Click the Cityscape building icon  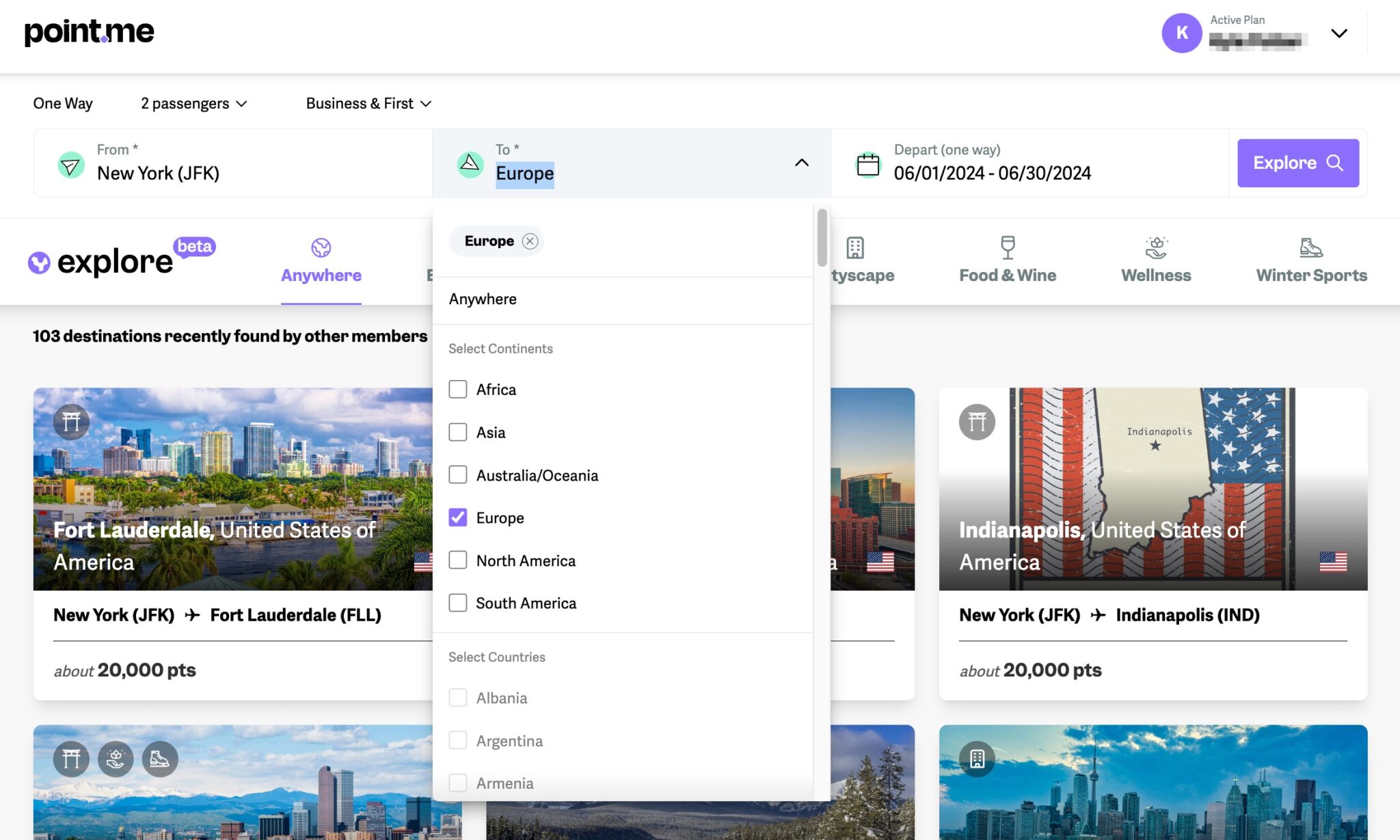point(854,247)
